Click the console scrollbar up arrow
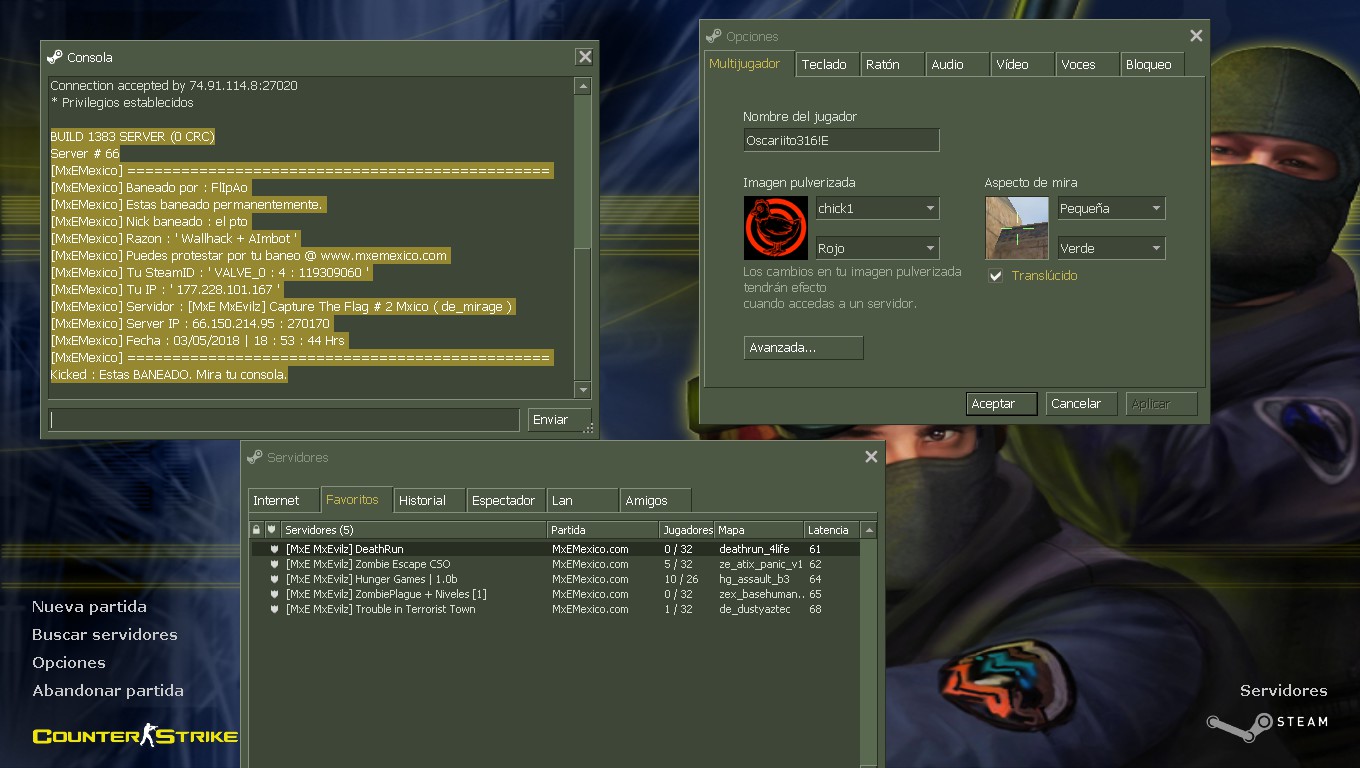Image resolution: width=1360 pixels, height=768 pixels. point(583,87)
